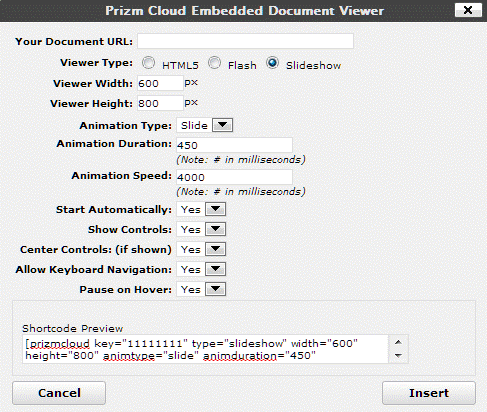The image size is (487, 412).
Task: Open the Center Controls dropdown
Action: coord(201,249)
